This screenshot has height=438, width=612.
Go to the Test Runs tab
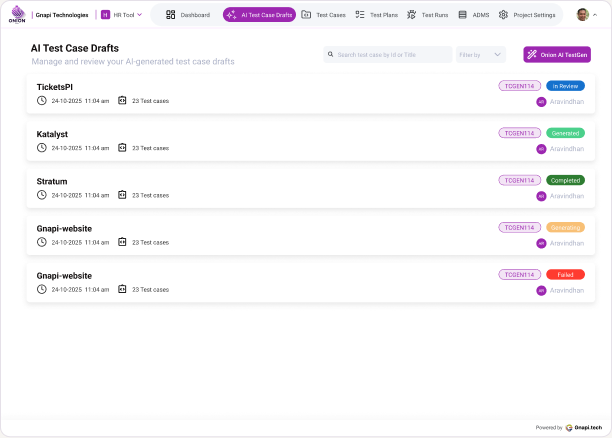click(x=428, y=15)
